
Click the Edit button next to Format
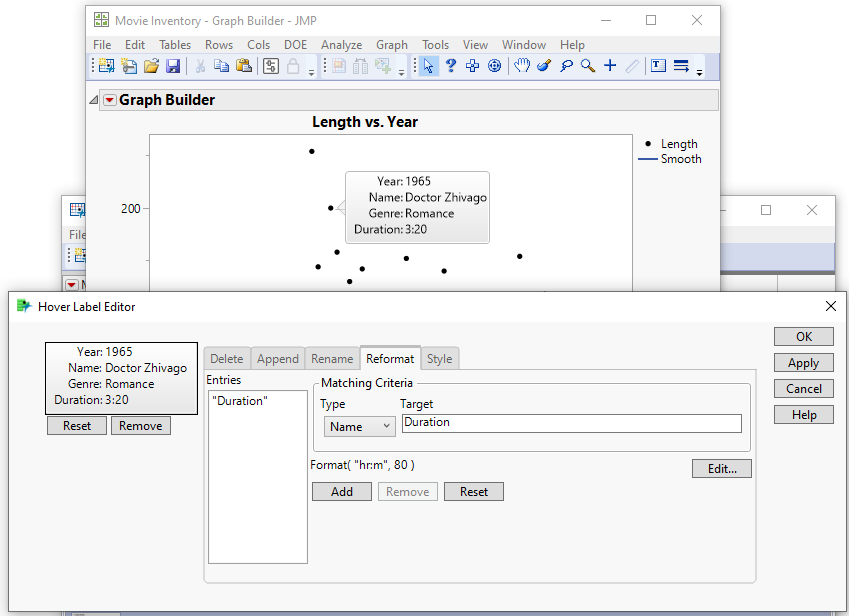point(721,468)
